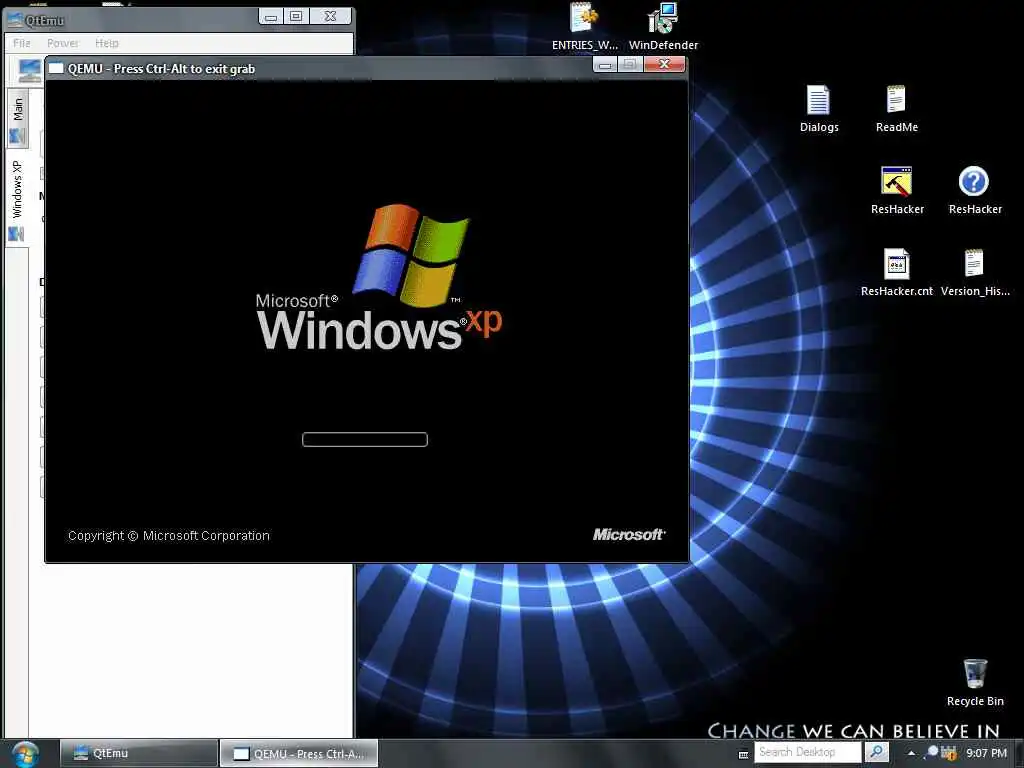Viewport: 1024px width, 768px height.
Task: Click the Windows XP boot progress bar
Action: [365, 440]
